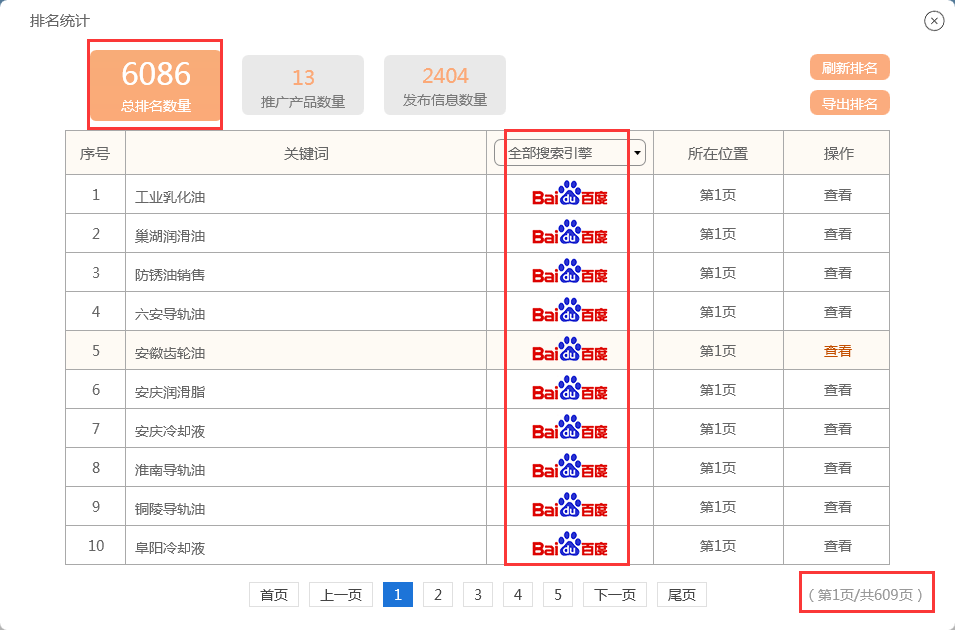Click the 所在位置 column header

(x=718, y=154)
